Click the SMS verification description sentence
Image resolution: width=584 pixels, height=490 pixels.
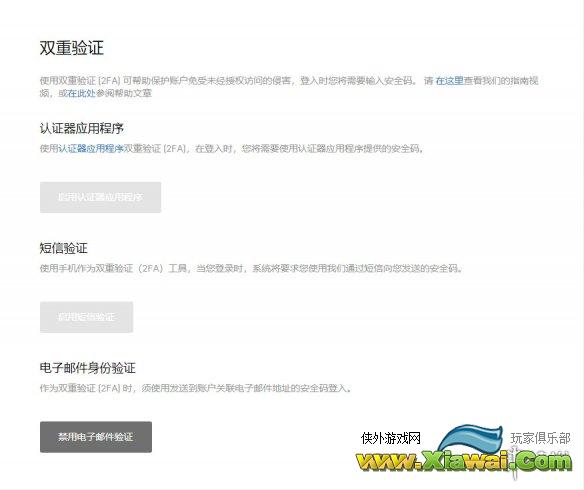click(x=251, y=268)
